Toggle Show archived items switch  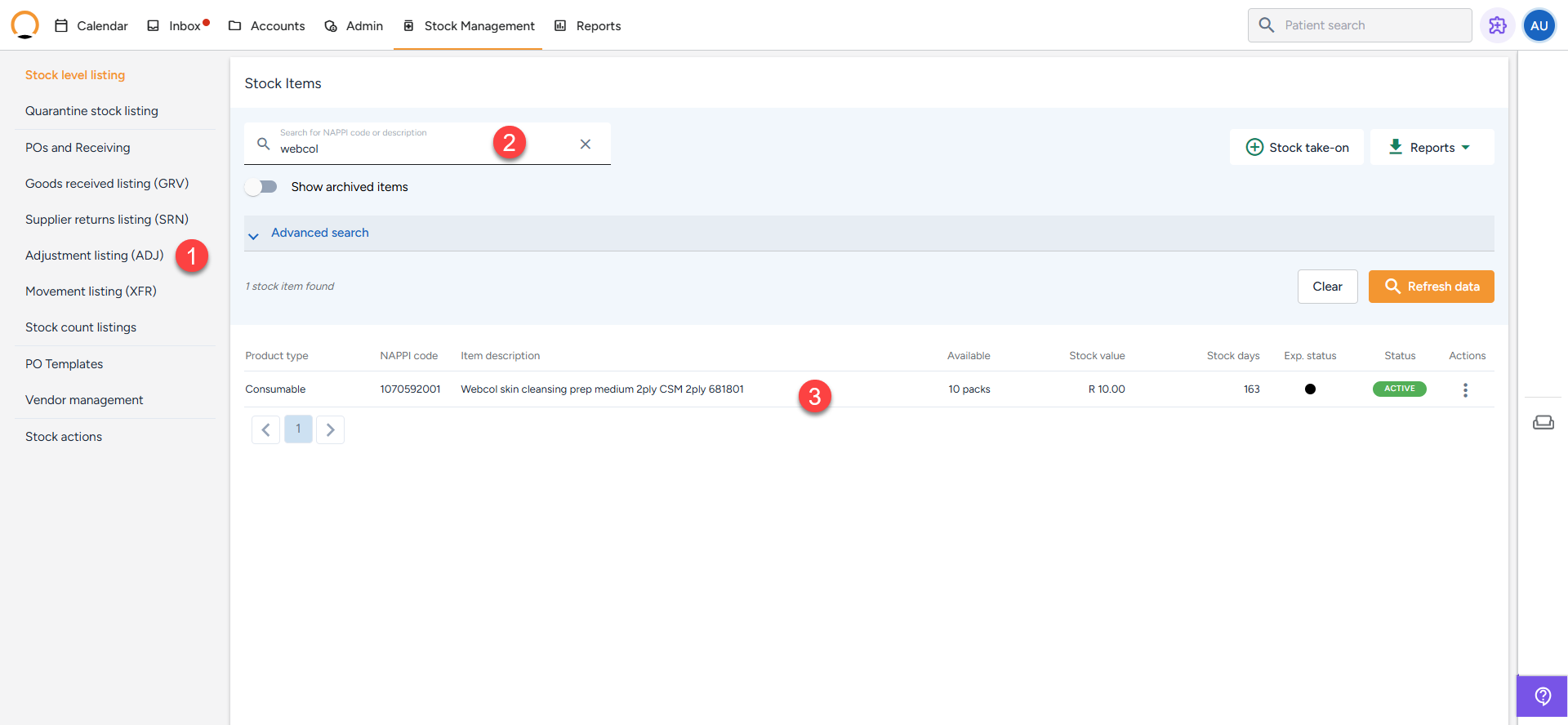pos(261,187)
